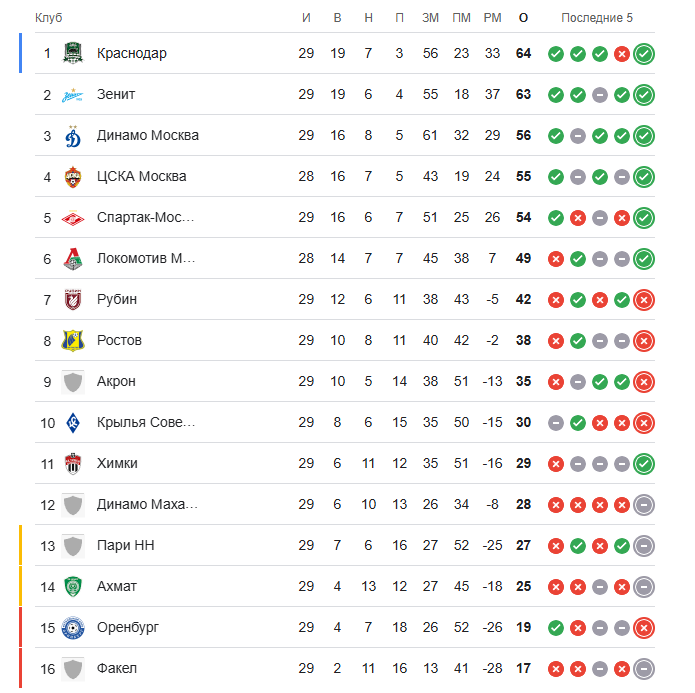Select Rubin's latest match loss indicator
The image size is (695, 693).
pos(644,300)
